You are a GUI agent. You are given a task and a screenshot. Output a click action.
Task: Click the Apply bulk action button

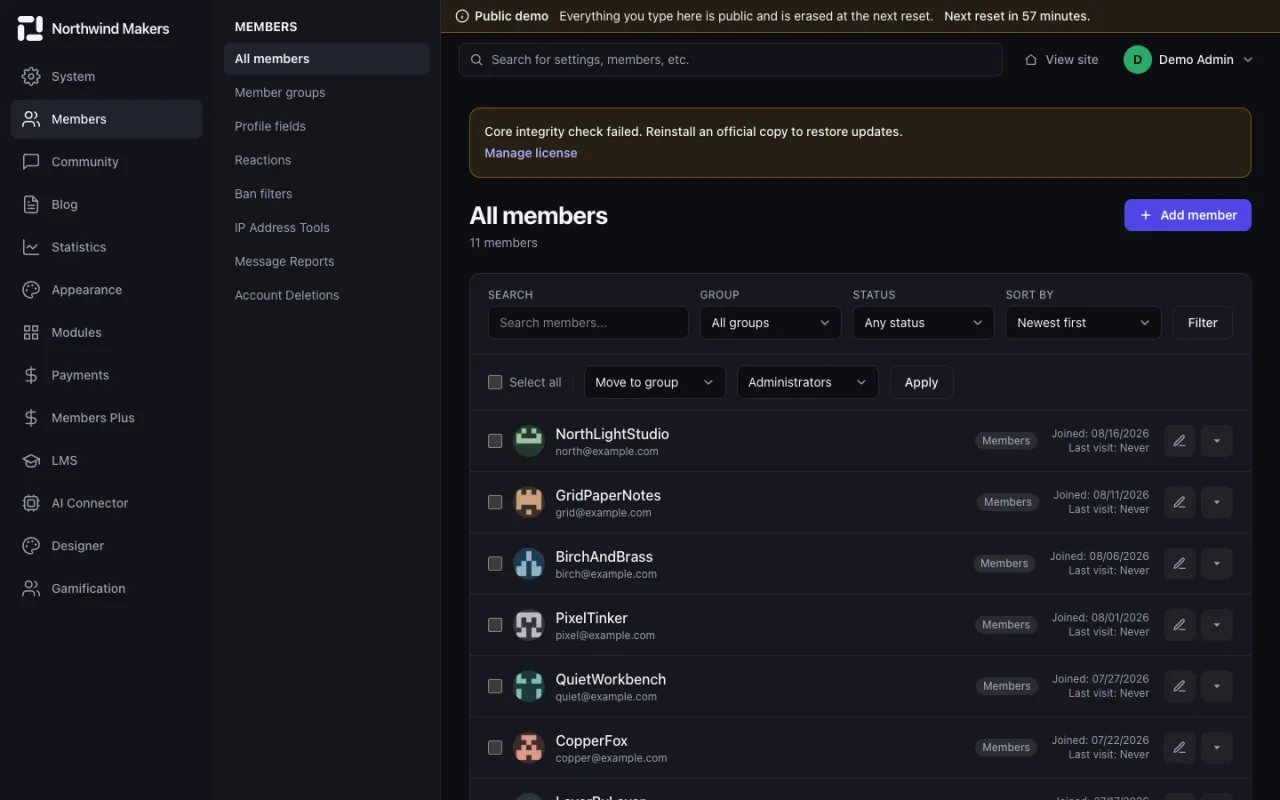pos(921,382)
